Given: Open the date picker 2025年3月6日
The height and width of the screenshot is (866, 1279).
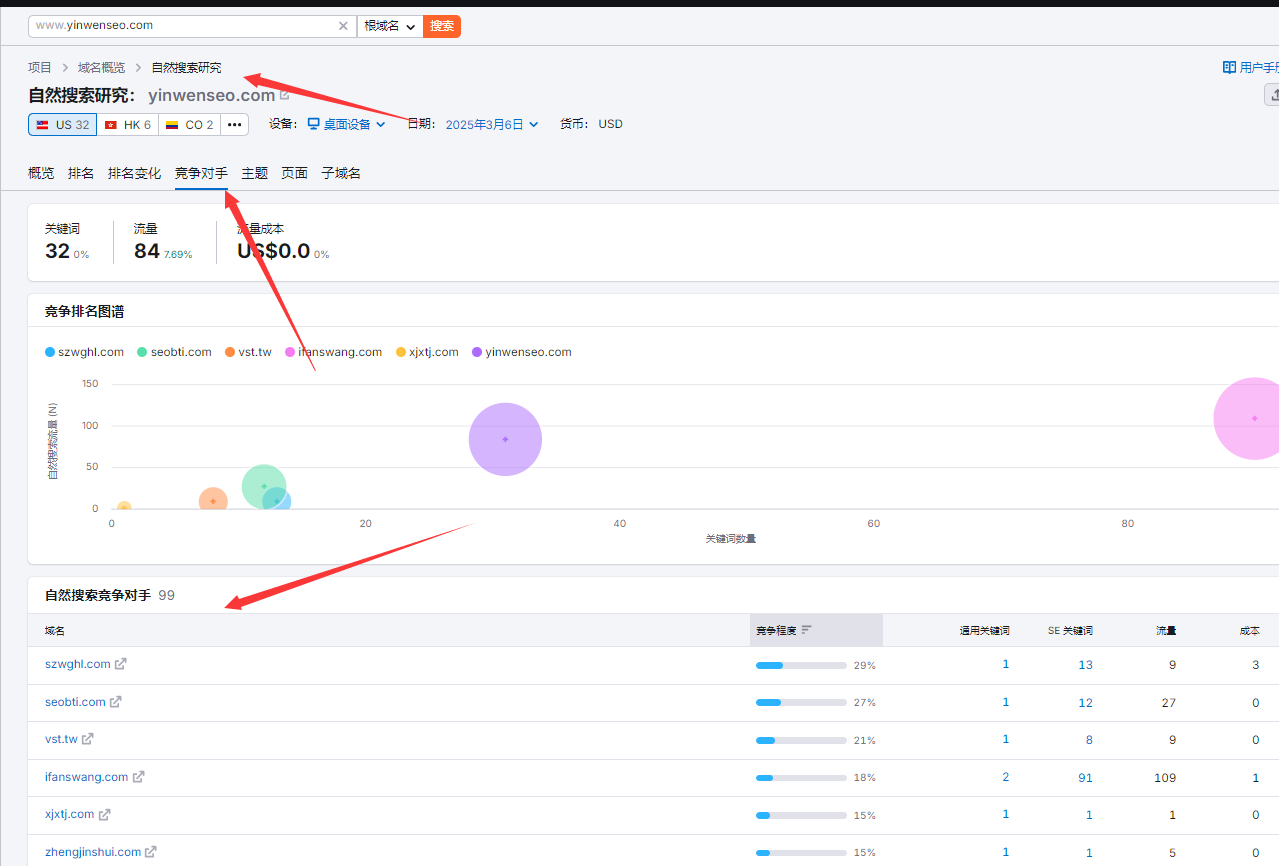Looking at the screenshot, I should 491,125.
